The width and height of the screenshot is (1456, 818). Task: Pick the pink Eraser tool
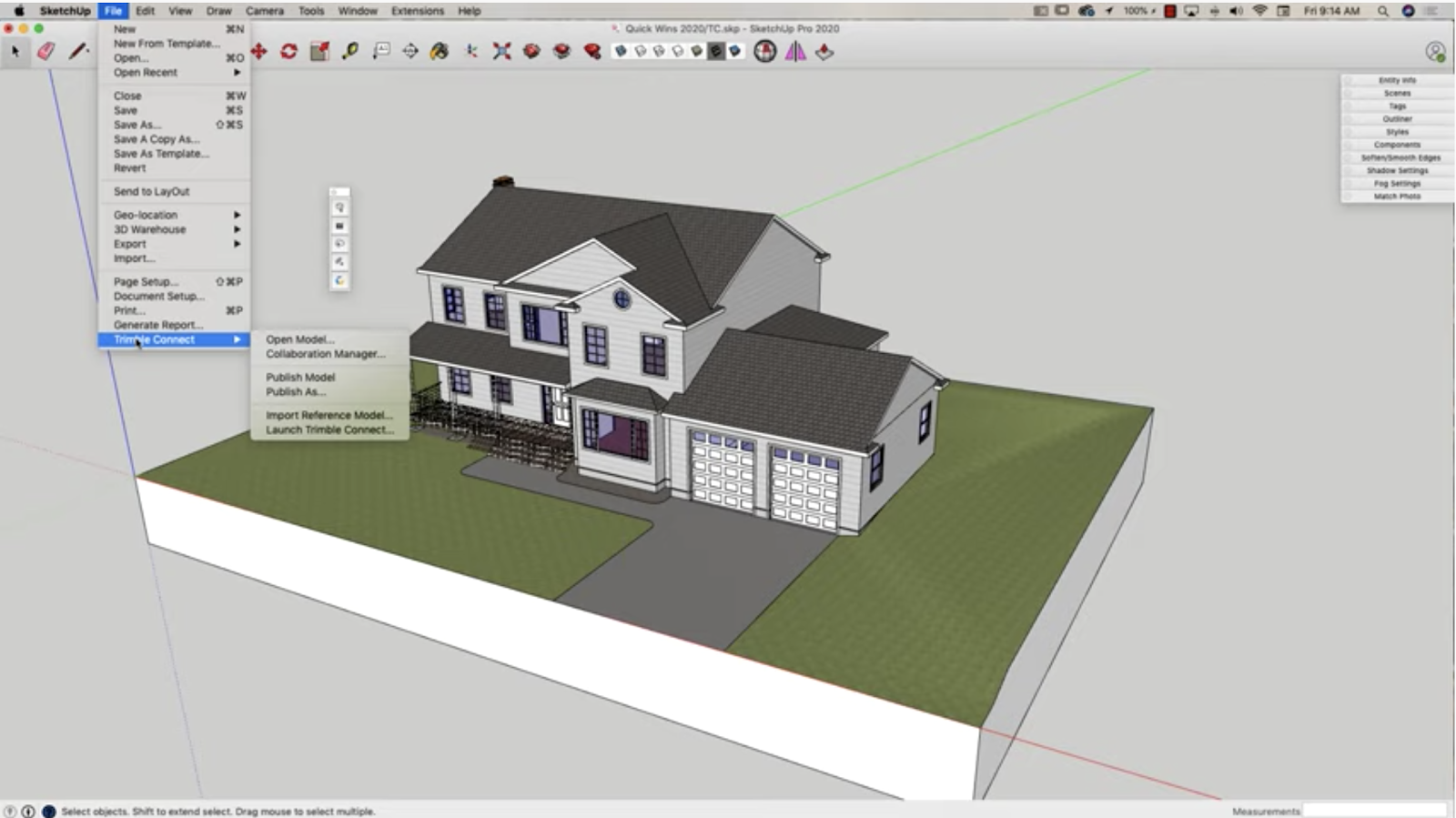pos(46,52)
